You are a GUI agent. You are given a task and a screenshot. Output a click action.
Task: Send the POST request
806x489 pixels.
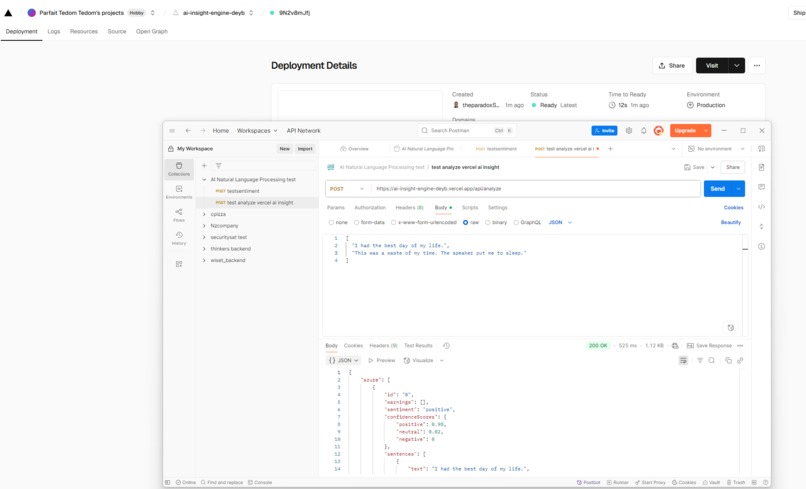click(x=718, y=189)
